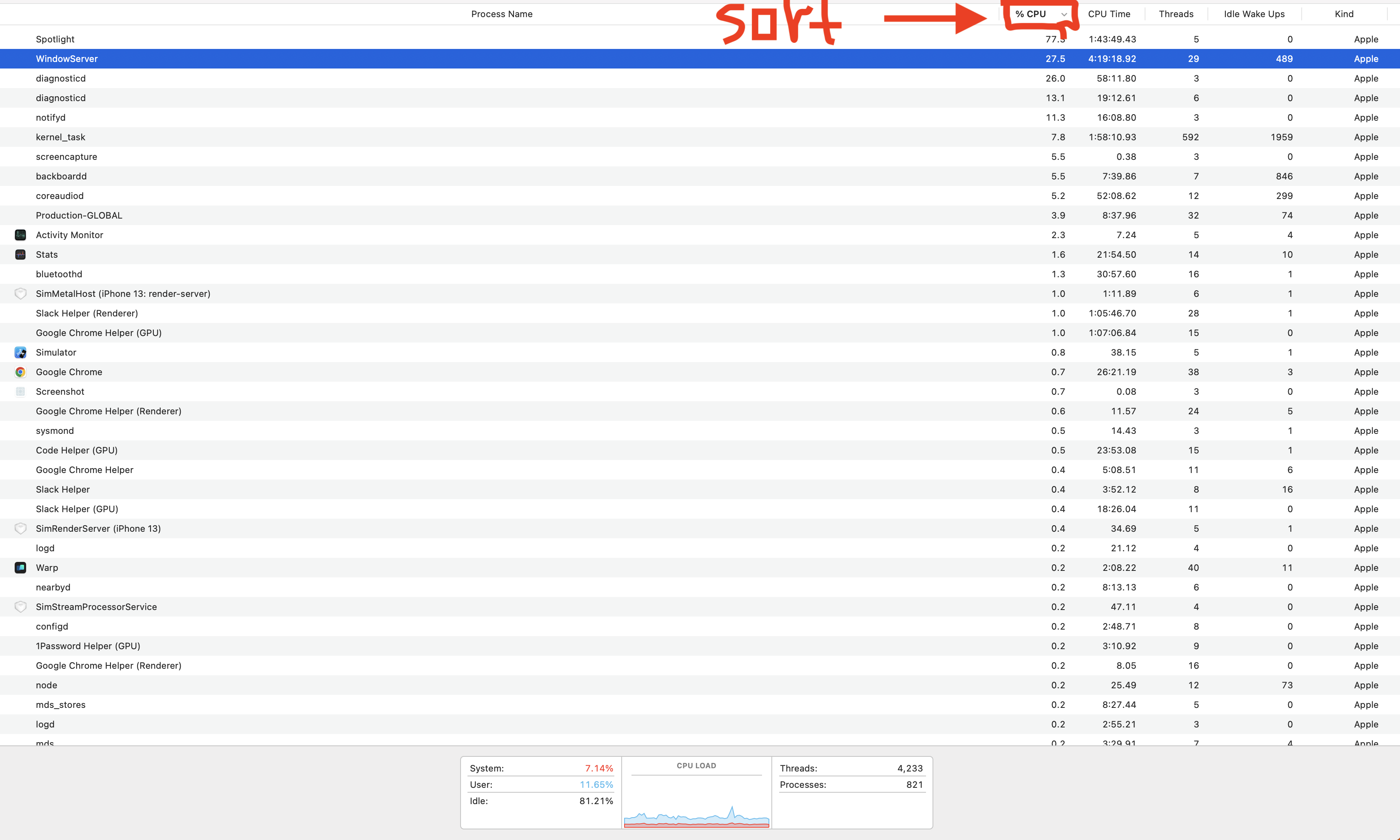
Task: Click the User 11.65% value
Action: click(596, 785)
